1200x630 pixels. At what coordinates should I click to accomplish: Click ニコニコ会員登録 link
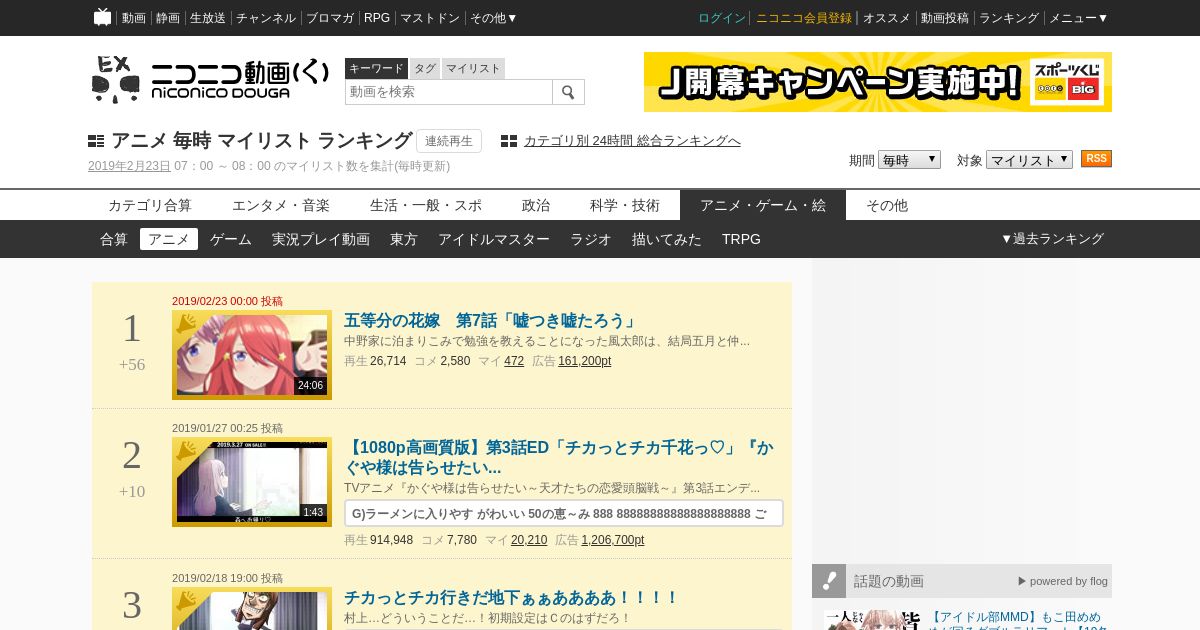804,18
